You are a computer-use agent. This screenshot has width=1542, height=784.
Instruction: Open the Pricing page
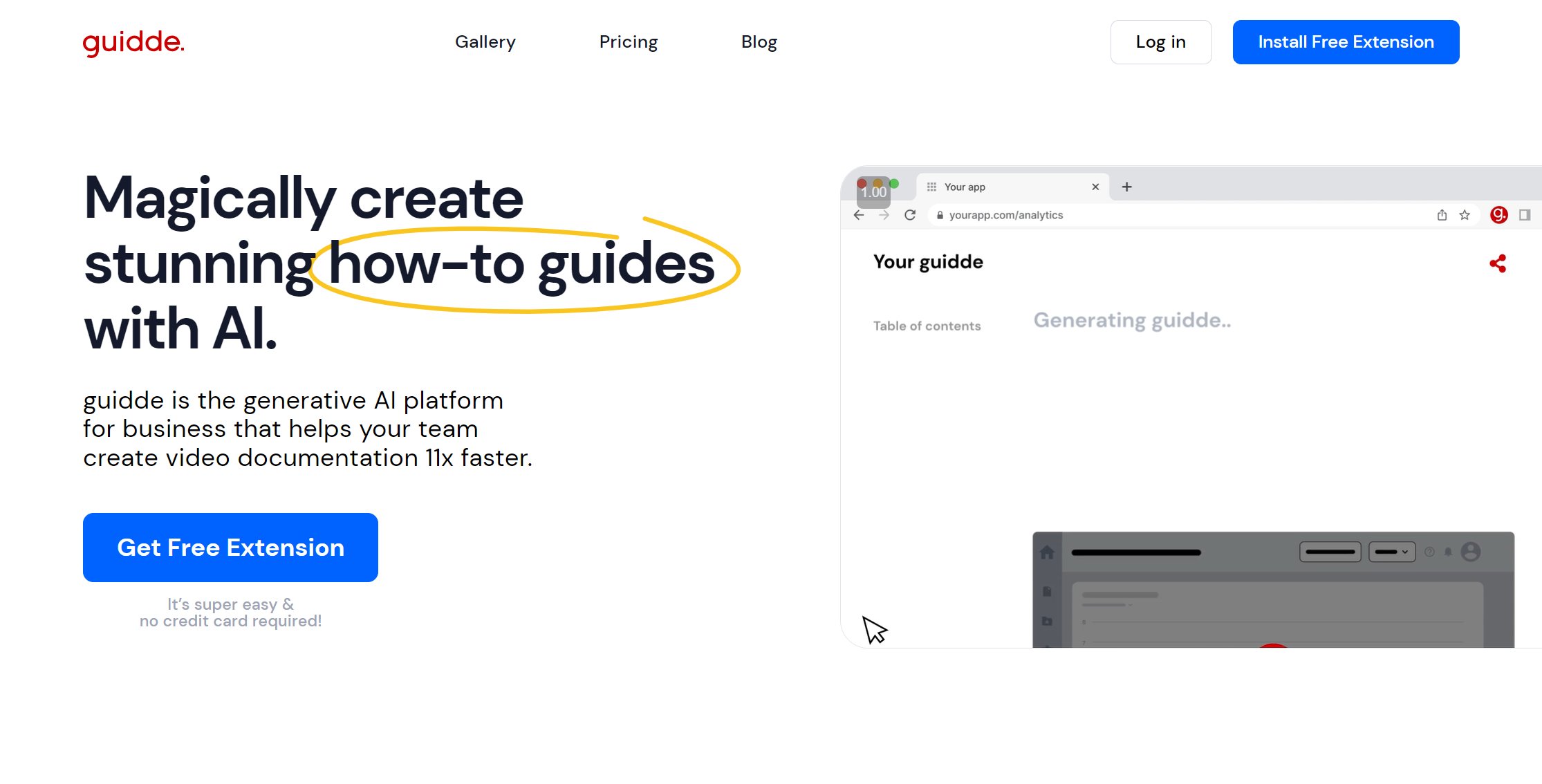coord(629,42)
